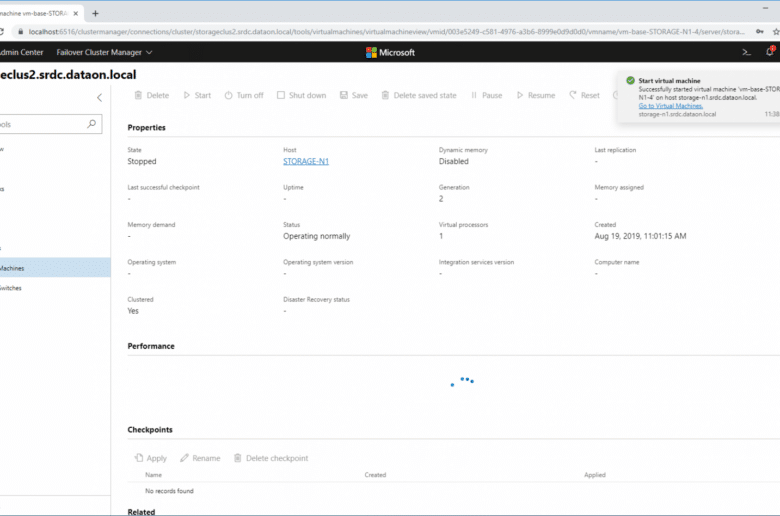Click the Shut down toolbar button

pos(301,95)
